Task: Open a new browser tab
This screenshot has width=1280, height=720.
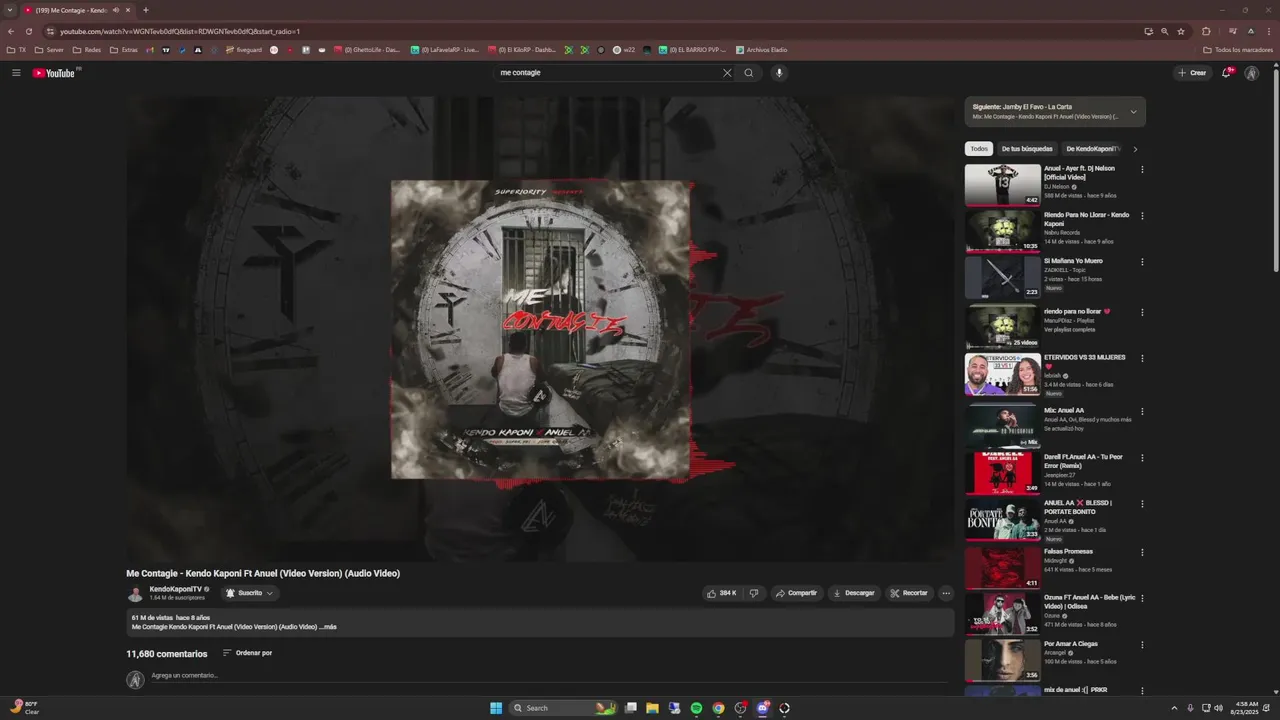Action: click(x=146, y=10)
